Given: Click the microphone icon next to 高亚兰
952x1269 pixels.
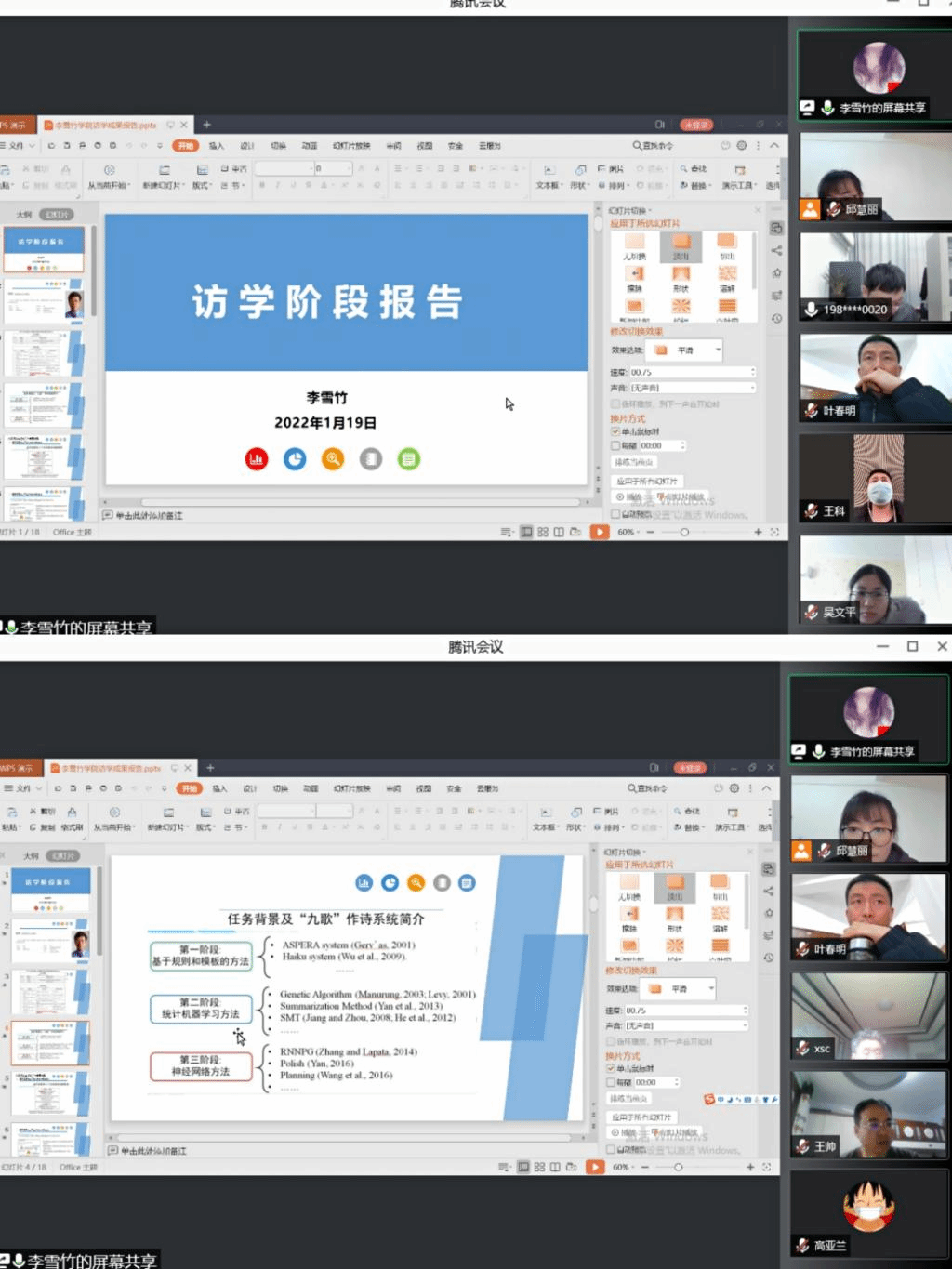Looking at the screenshot, I should [802, 1245].
